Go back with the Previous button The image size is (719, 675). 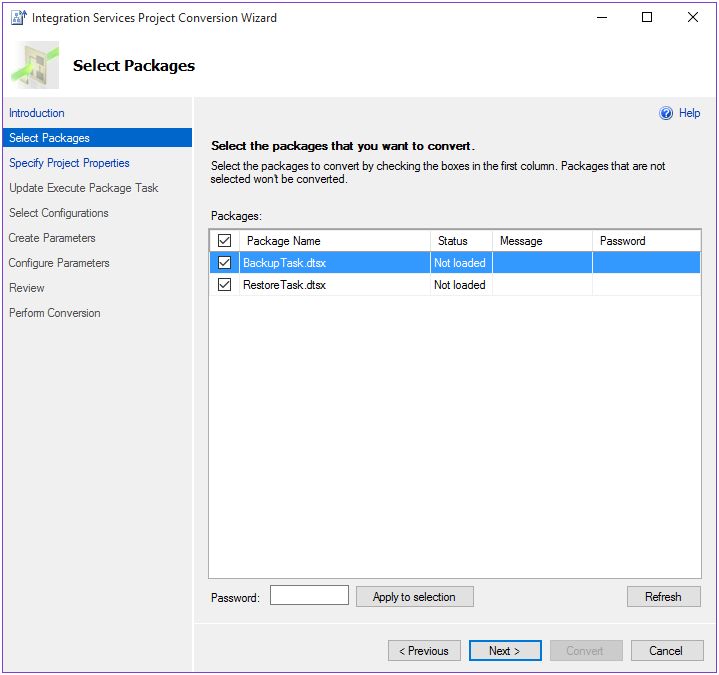(x=424, y=651)
